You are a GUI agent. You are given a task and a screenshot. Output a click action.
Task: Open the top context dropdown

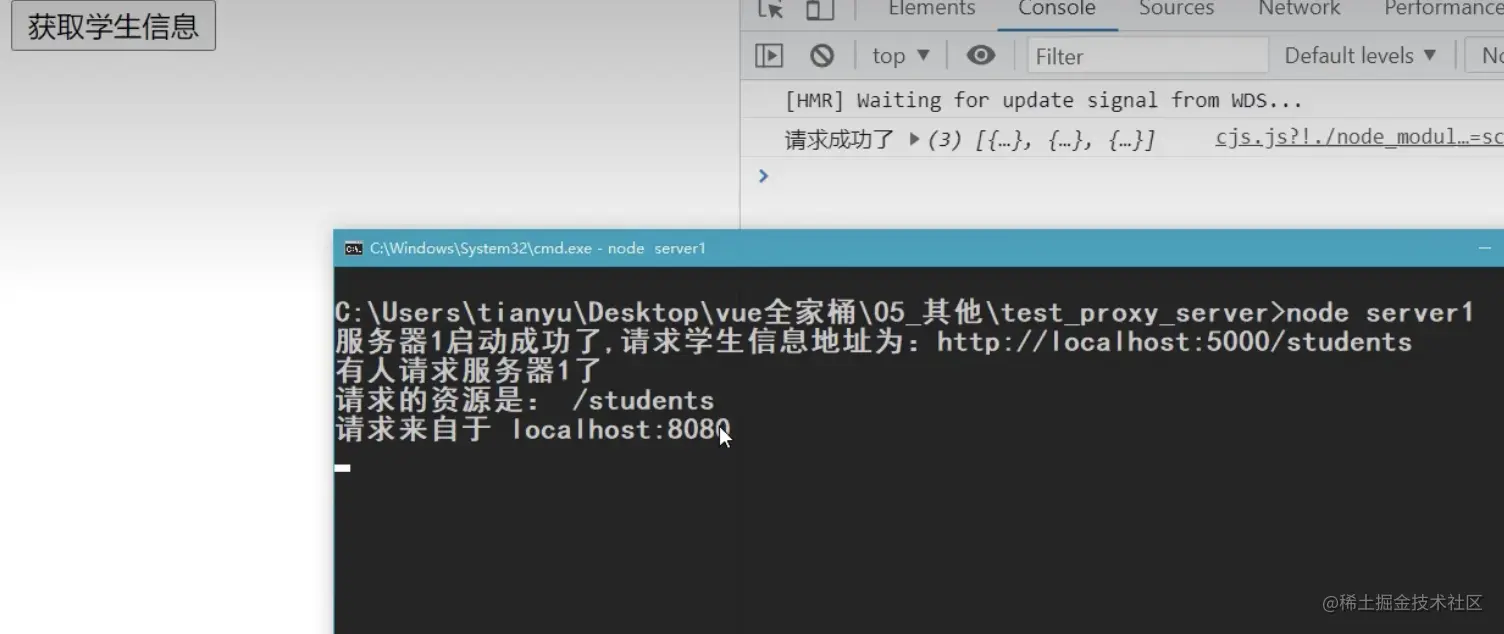(901, 56)
